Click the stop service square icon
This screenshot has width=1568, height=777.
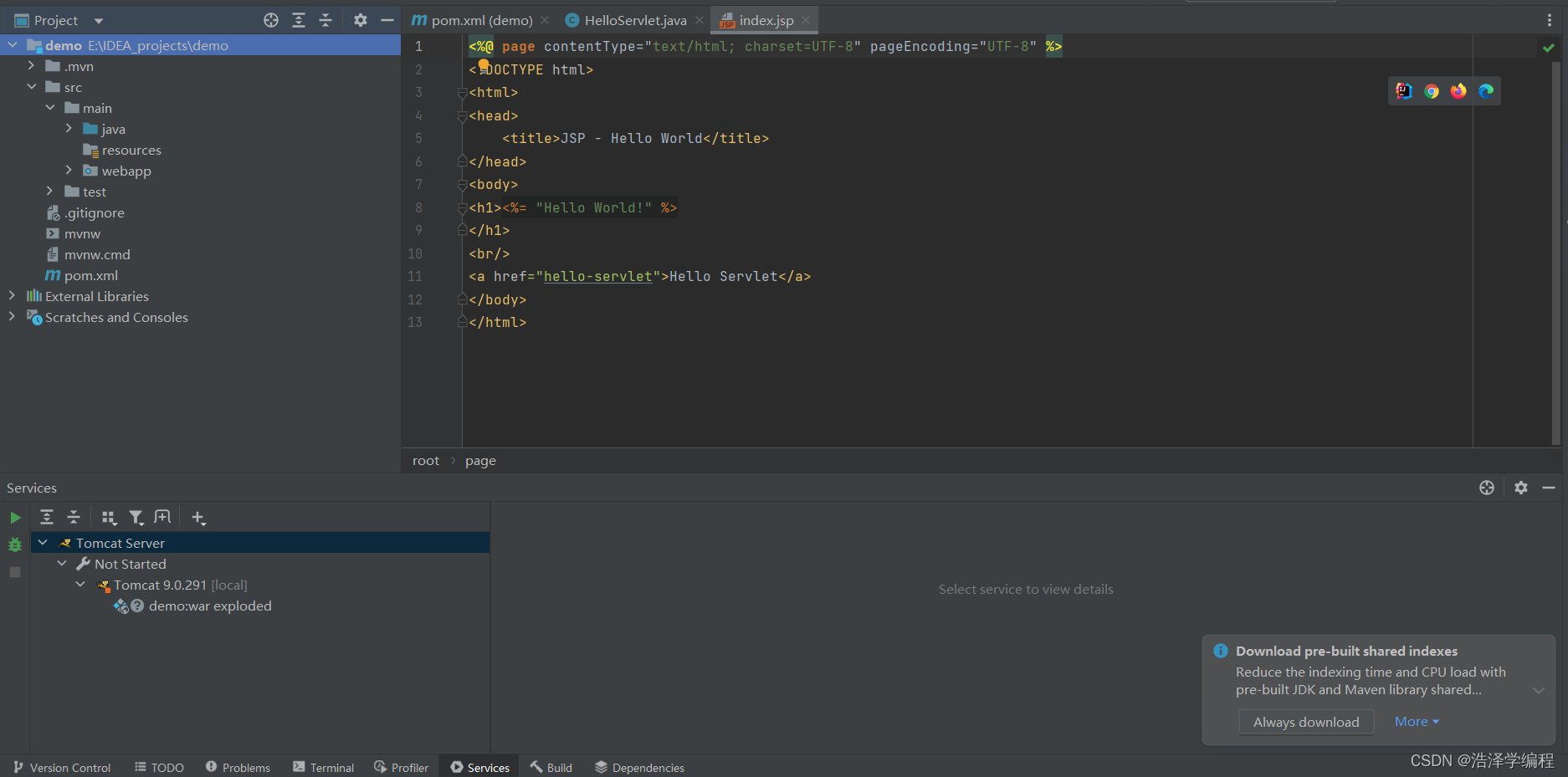tap(15, 572)
